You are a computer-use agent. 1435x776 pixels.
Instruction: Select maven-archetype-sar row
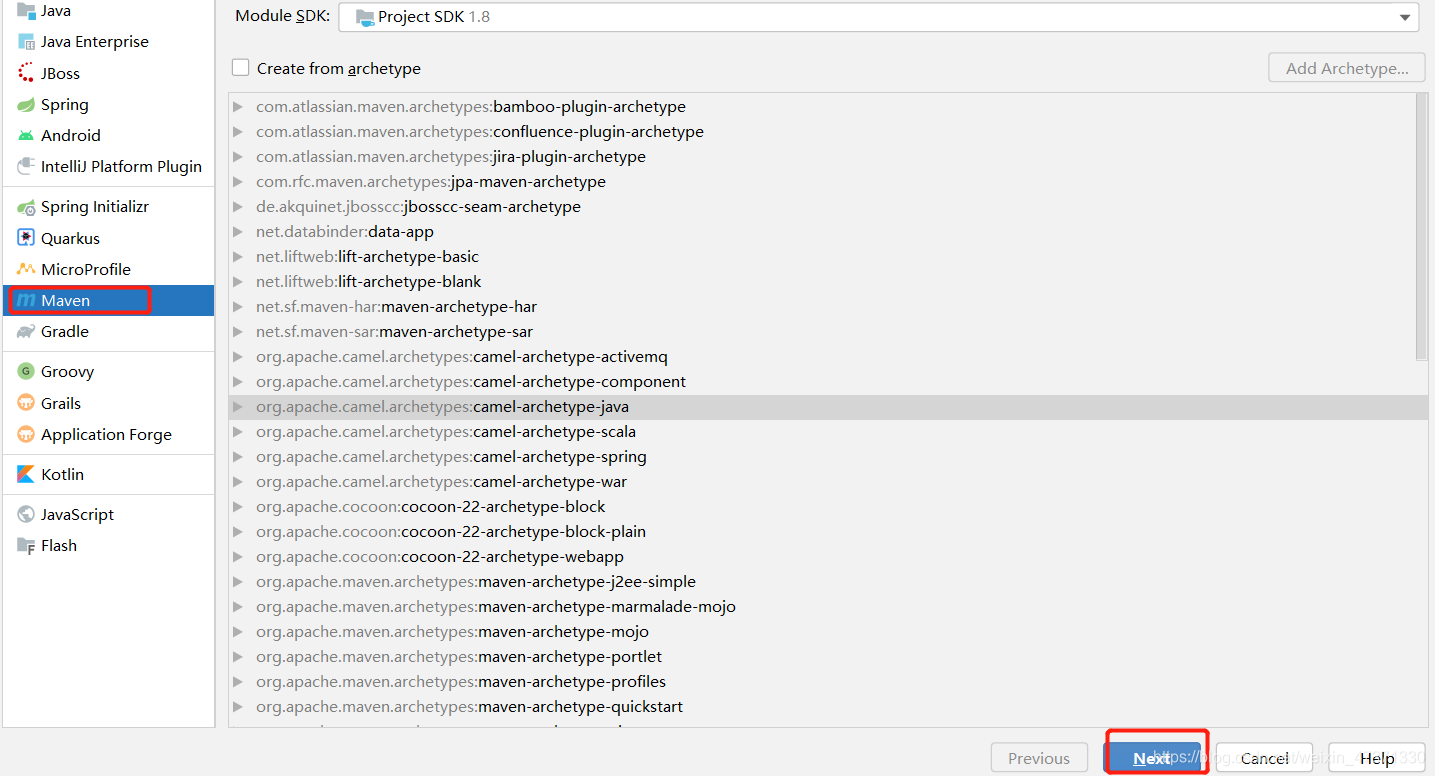coord(828,332)
